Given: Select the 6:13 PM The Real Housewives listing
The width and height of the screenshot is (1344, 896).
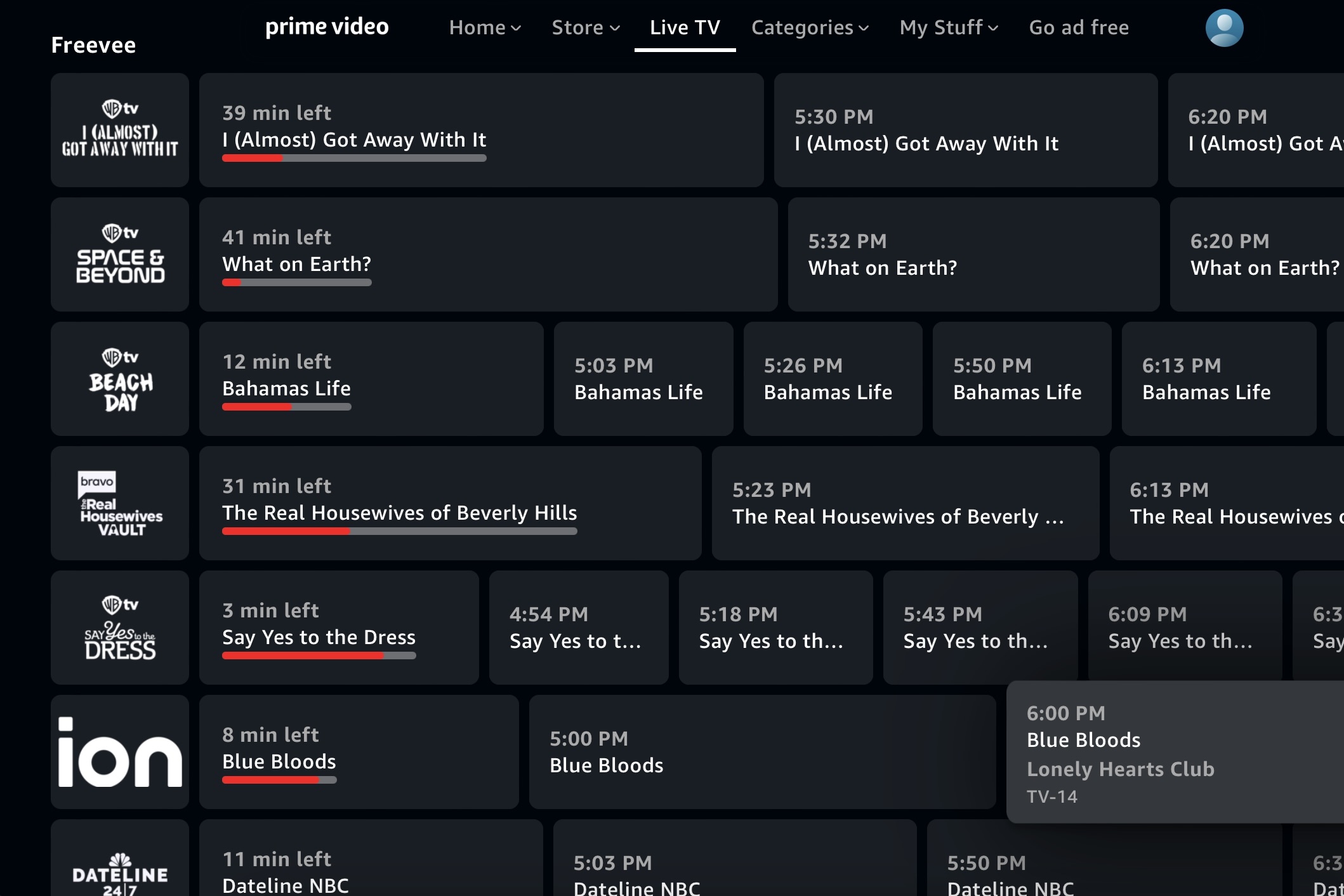Looking at the screenshot, I should click(x=1227, y=503).
